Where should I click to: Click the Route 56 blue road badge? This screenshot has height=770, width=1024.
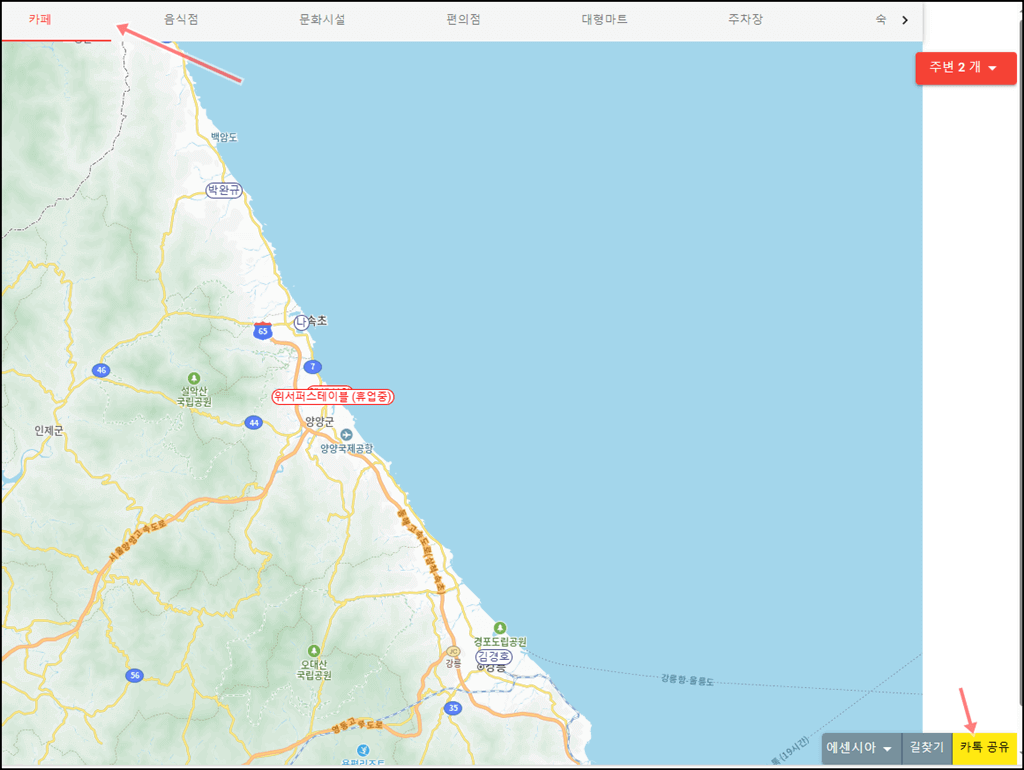click(x=135, y=674)
